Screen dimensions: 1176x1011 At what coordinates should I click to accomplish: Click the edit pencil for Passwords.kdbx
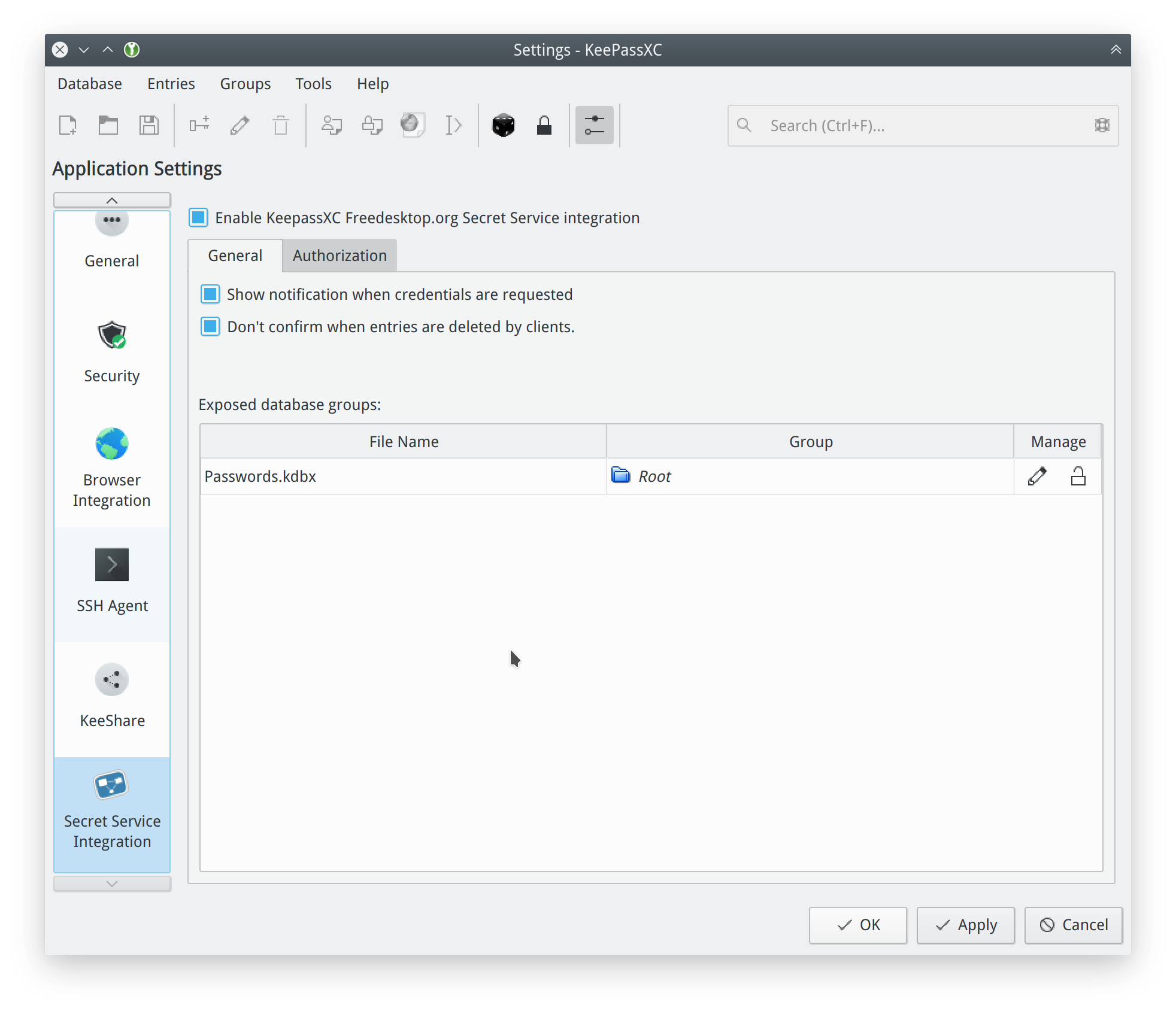tap(1037, 476)
